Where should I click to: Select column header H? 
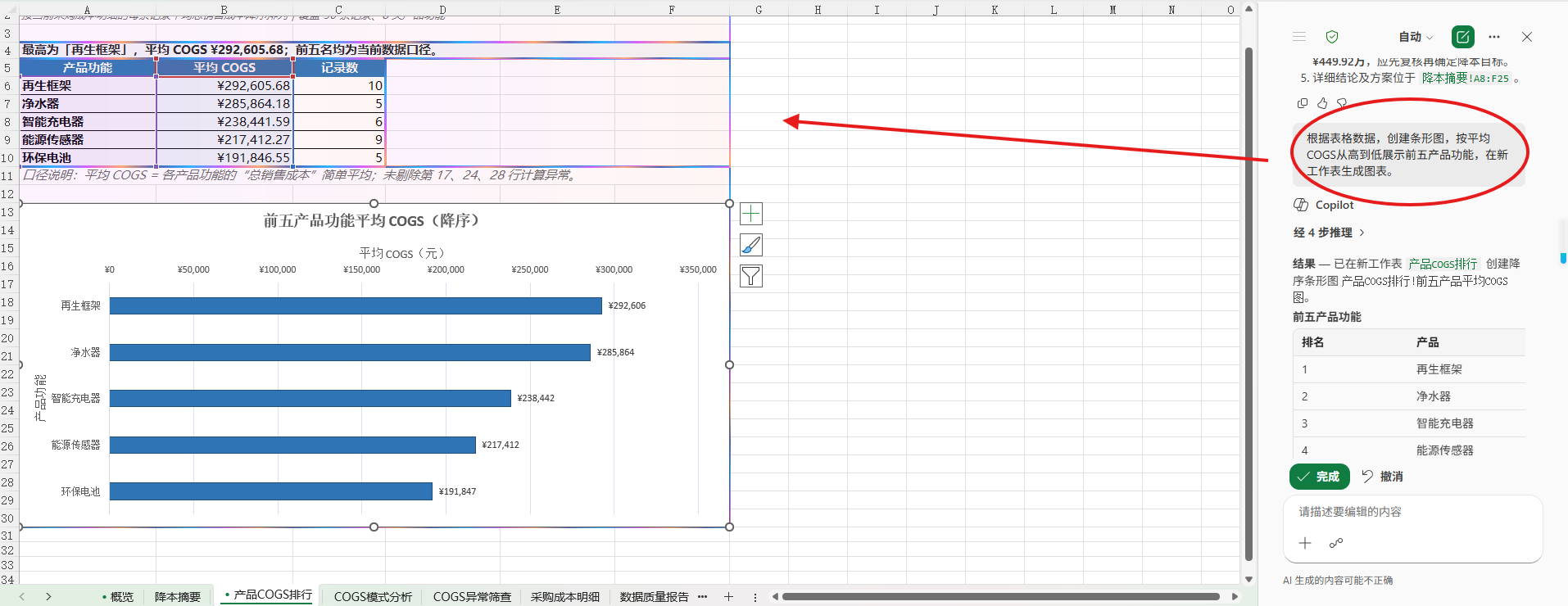tap(818, 10)
